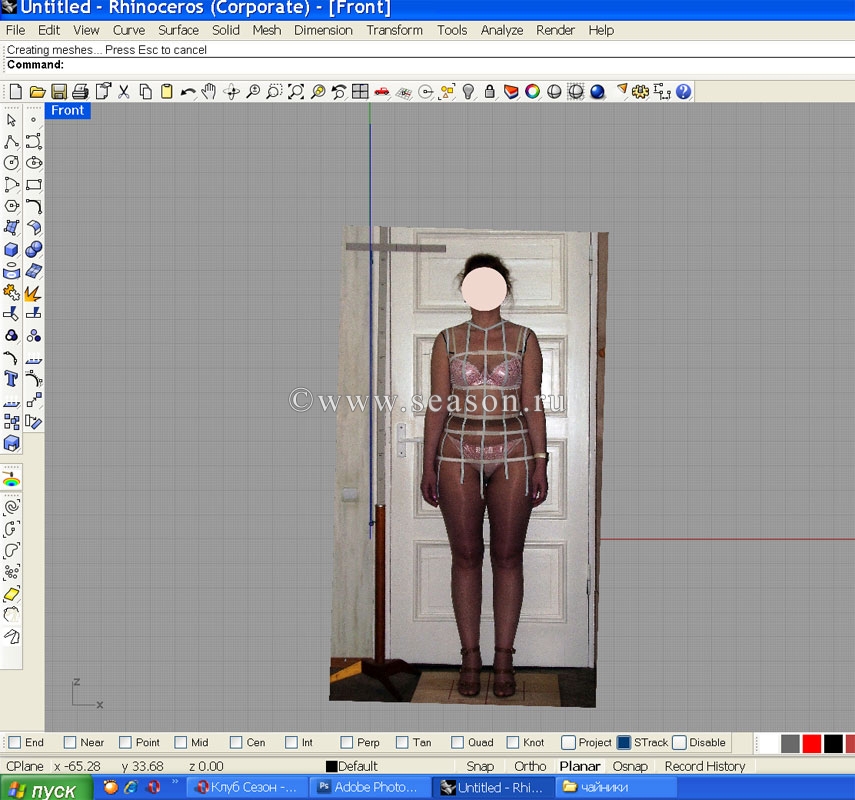The width and height of the screenshot is (855, 800).
Task: Open the Analyze menu
Action: pyautogui.click(x=501, y=30)
